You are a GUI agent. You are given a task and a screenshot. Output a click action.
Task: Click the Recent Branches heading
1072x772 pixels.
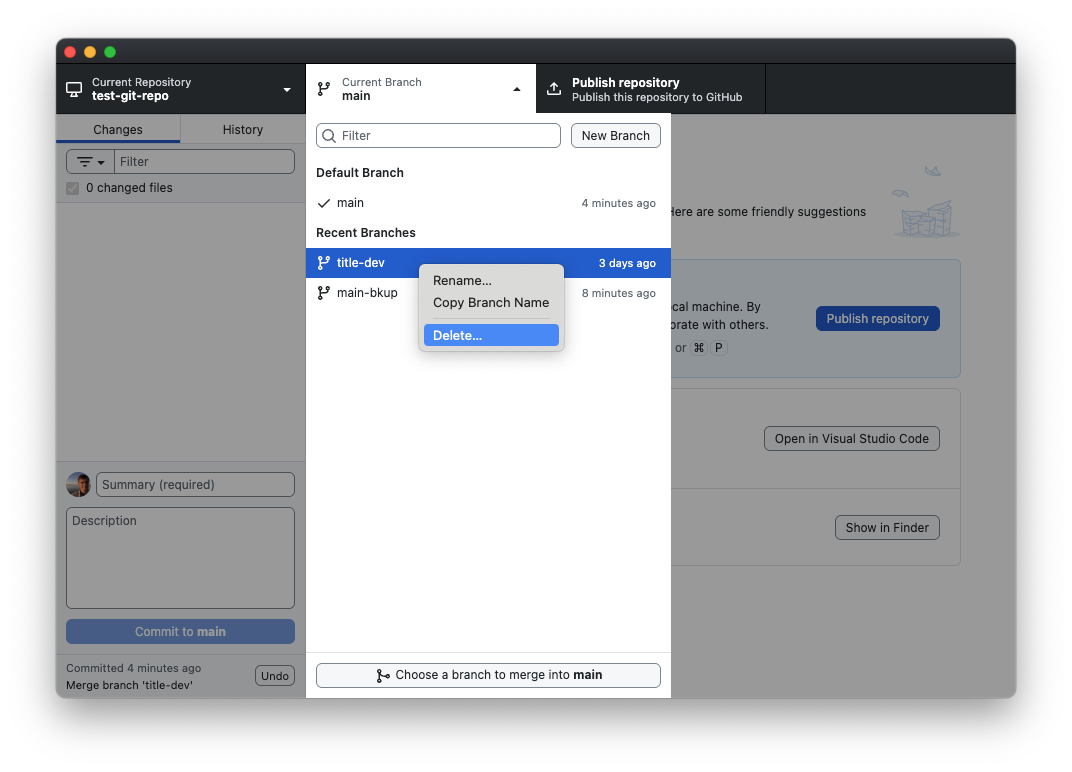click(366, 233)
